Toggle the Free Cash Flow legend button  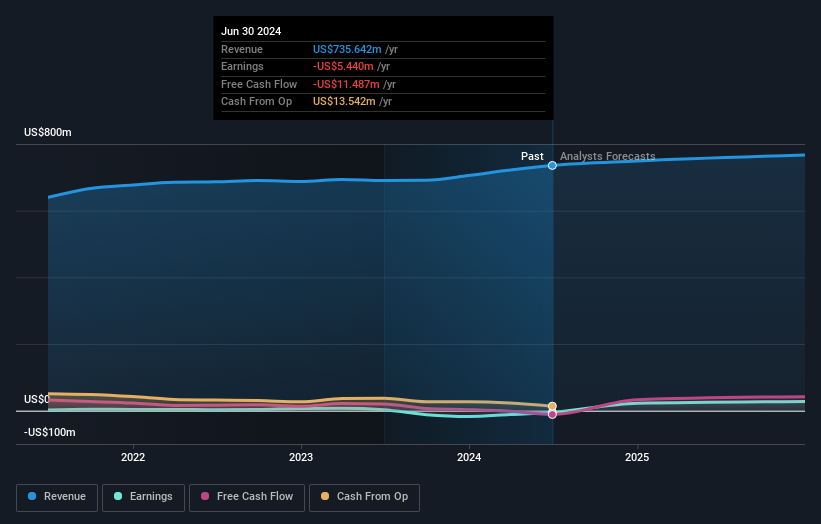point(247,497)
